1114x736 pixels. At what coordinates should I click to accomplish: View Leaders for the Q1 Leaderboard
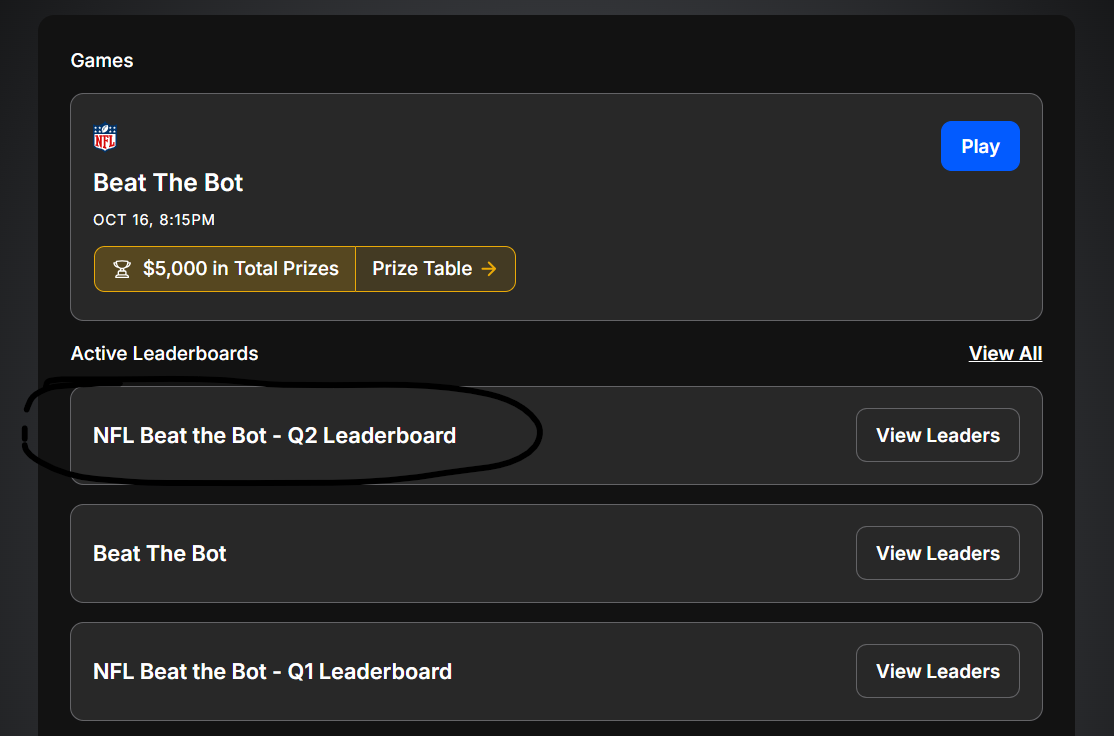tap(937, 672)
